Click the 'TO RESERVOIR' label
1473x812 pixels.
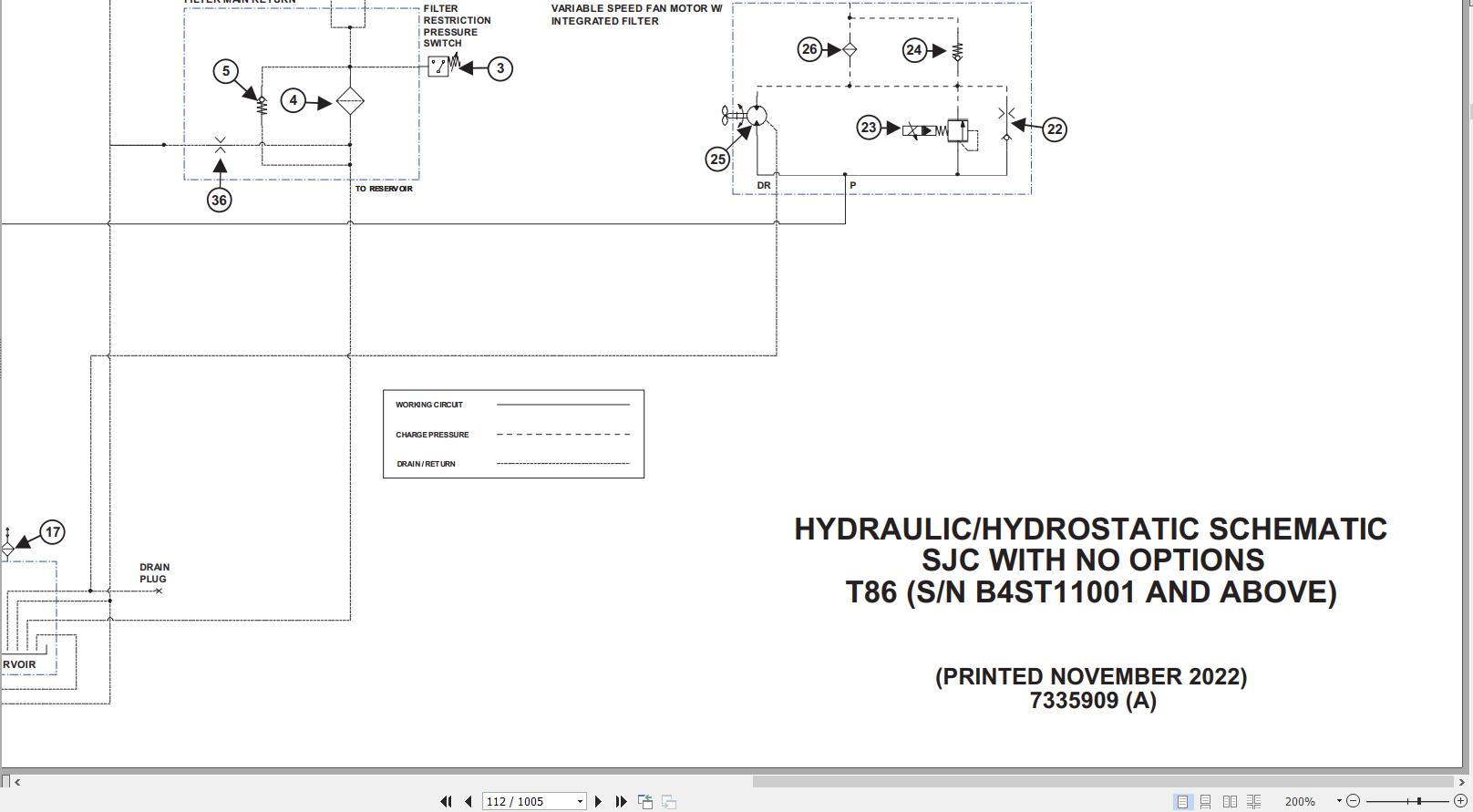pyautogui.click(x=384, y=189)
